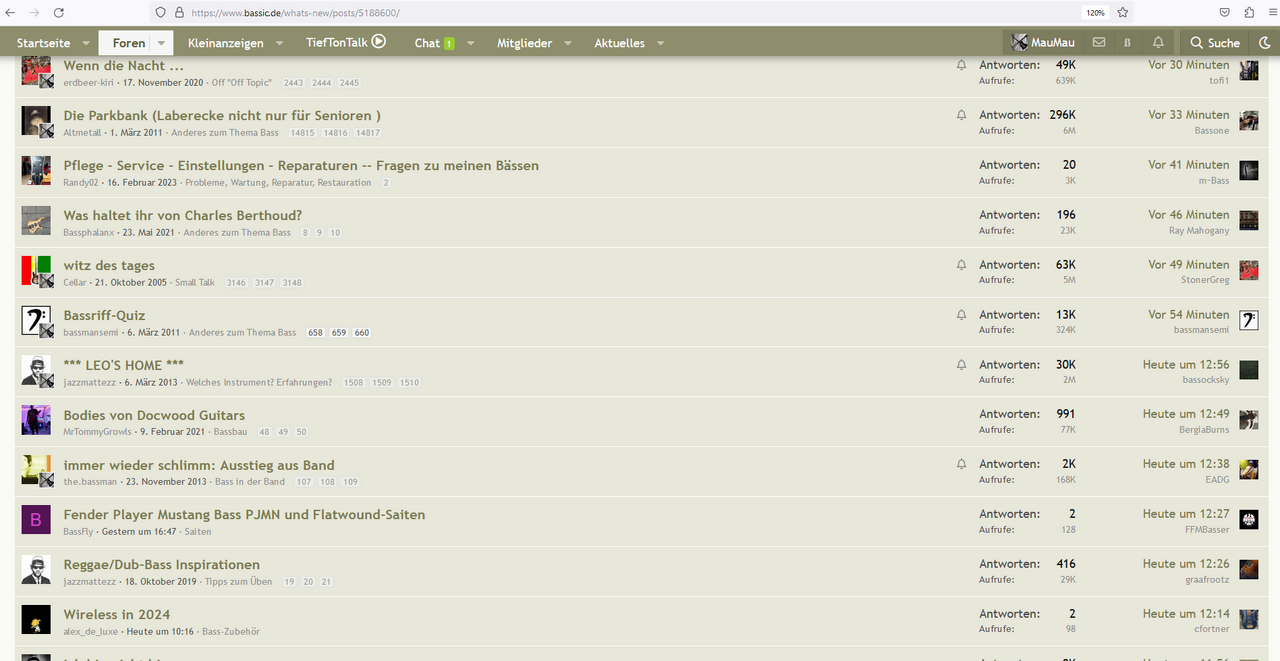Open the Wireless in 2024 thread
The height and width of the screenshot is (661, 1280).
point(117,614)
